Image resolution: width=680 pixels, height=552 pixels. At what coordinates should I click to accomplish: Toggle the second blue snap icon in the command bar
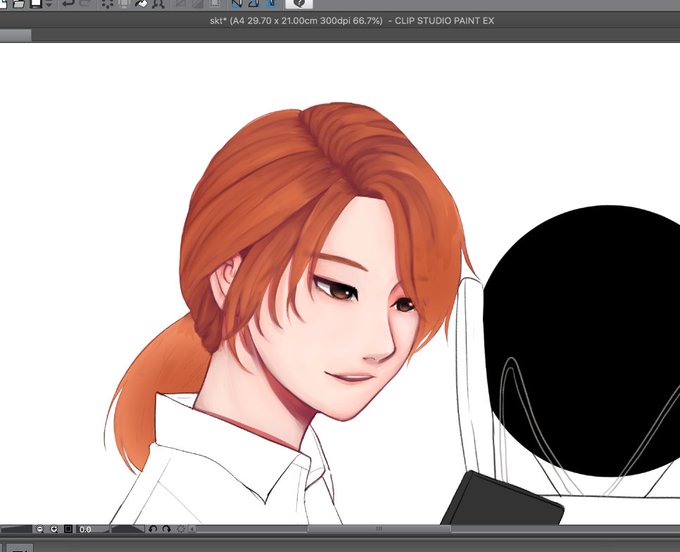click(254, 3)
